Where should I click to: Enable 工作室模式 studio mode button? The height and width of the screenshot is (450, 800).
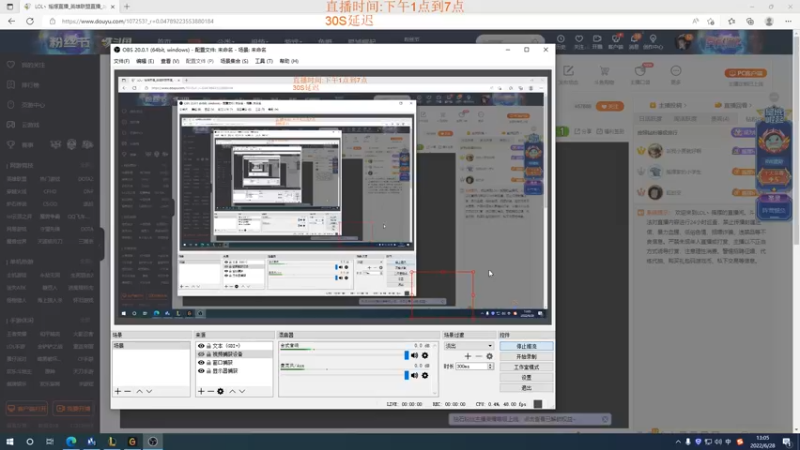[x=526, y=367]
